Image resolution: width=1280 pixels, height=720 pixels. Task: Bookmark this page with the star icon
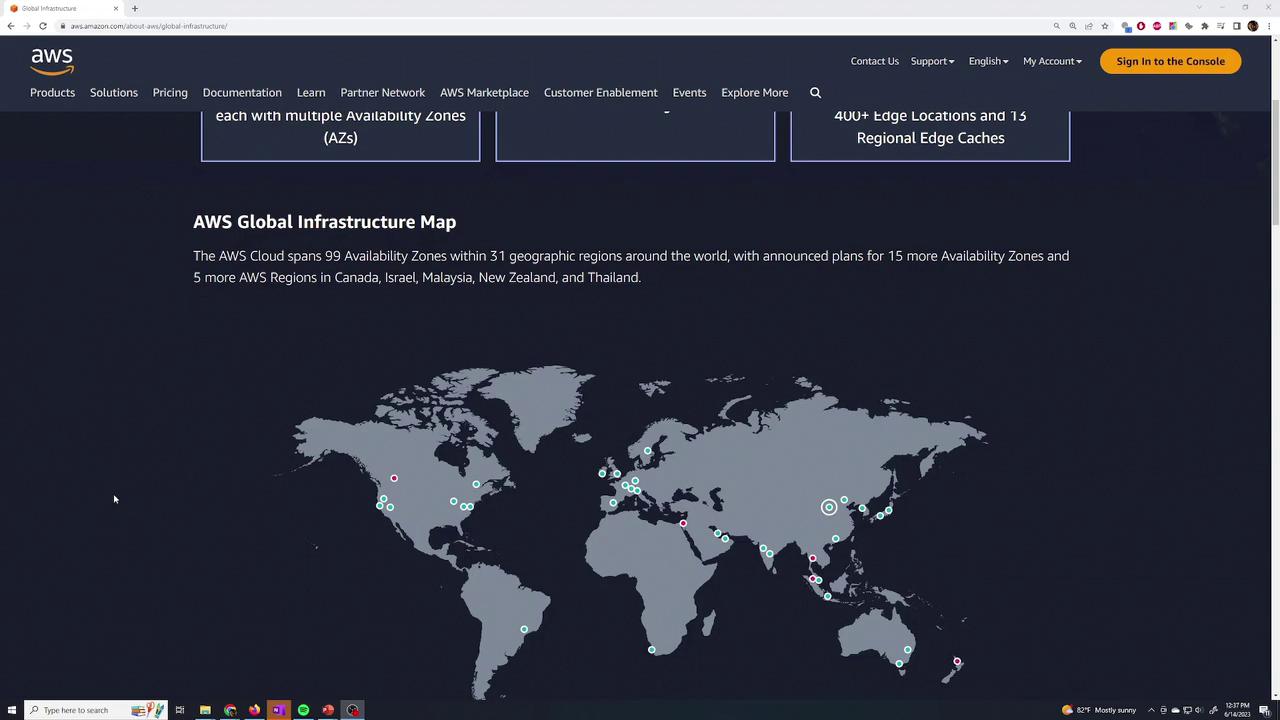click(1105, 26)
